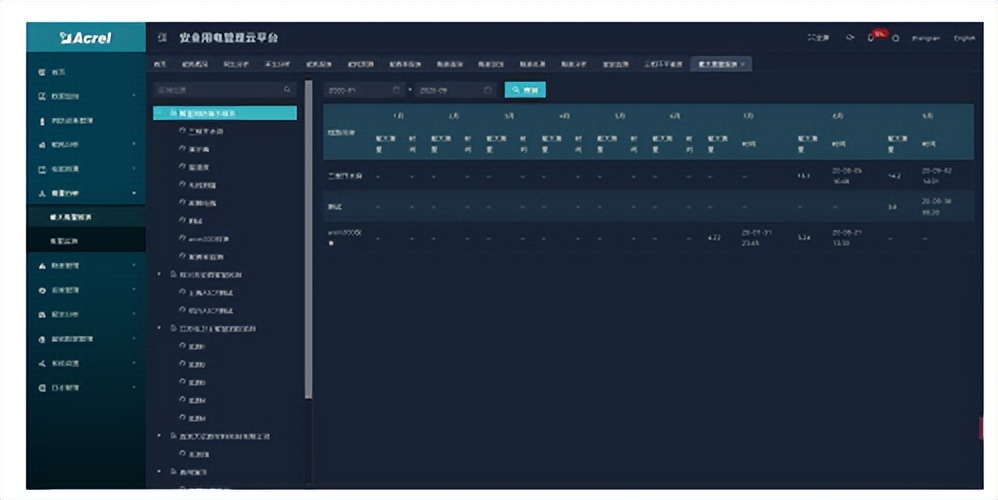Click the refresh icon in top header
The image size is (998, 500).
click(x=850, y=38)
